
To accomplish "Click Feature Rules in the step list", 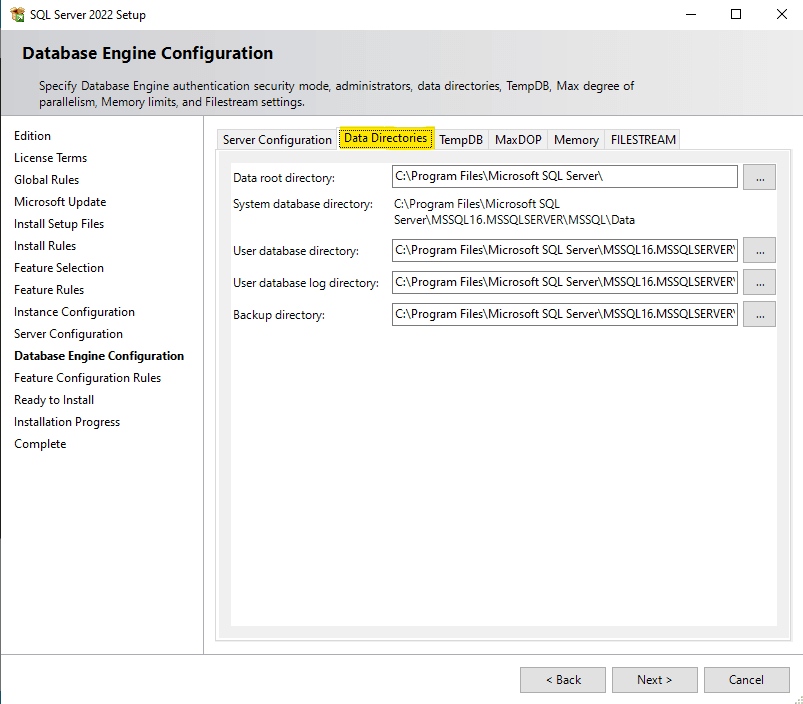I will [x=49, y=290].
